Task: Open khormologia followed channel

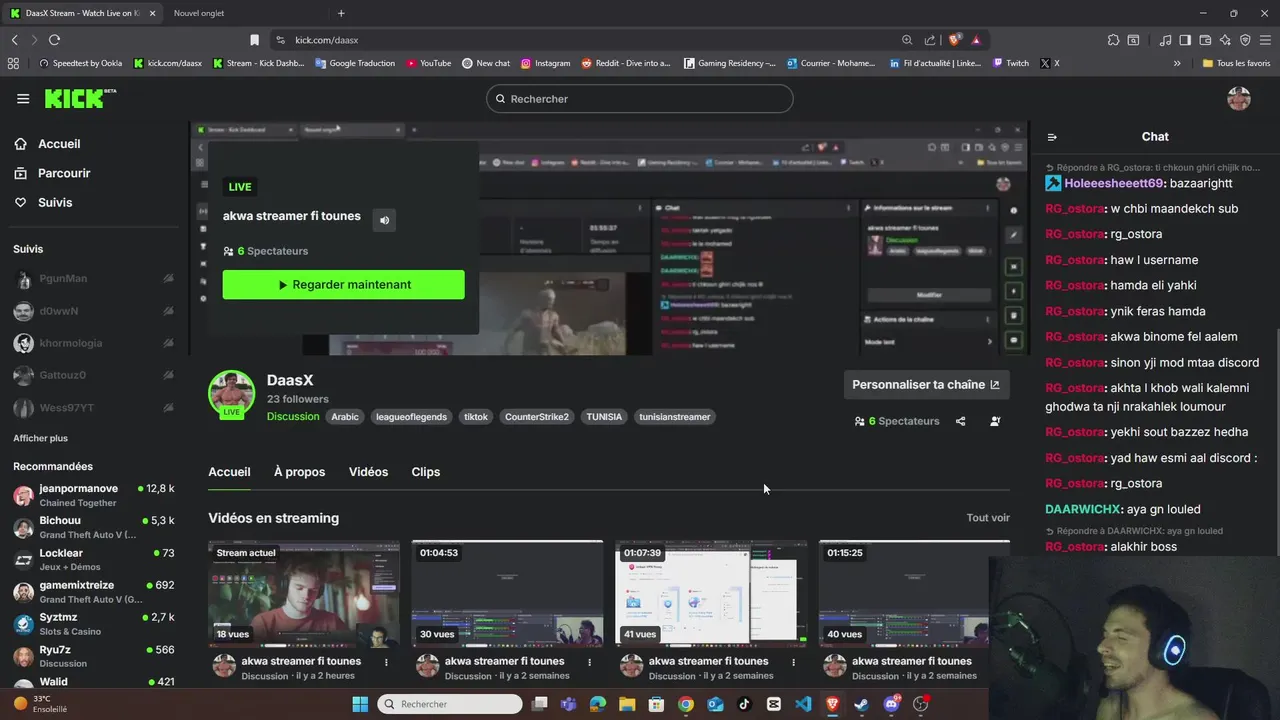Action: click(x=94, y=343)
